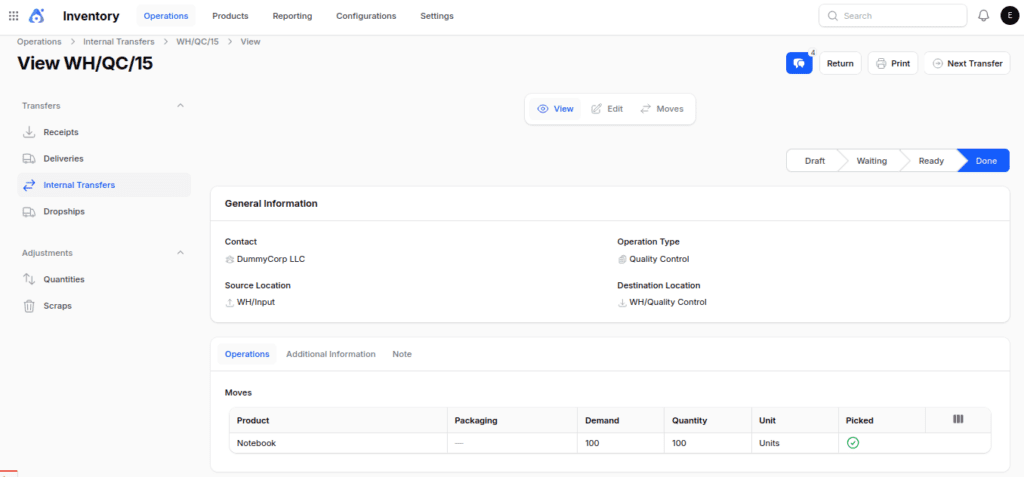Click the eye icon on View tab
The height and width of the screenshot is (477, 1024).
coord(542,109)
